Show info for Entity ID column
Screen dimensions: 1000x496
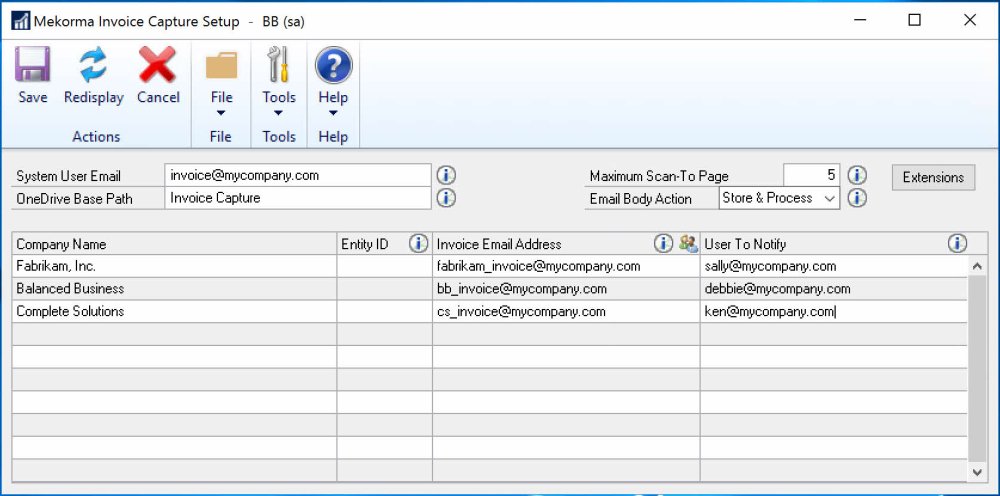point(418,244)
